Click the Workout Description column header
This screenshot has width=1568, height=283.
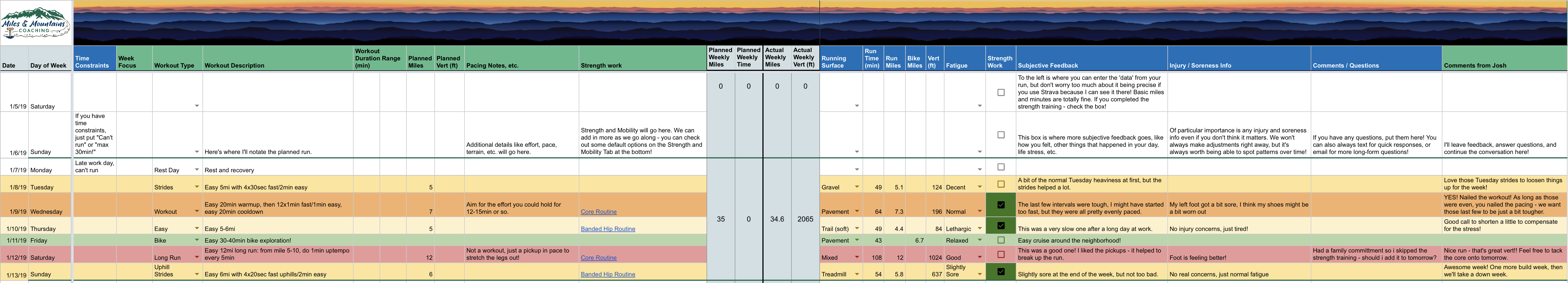pos(277,58)
